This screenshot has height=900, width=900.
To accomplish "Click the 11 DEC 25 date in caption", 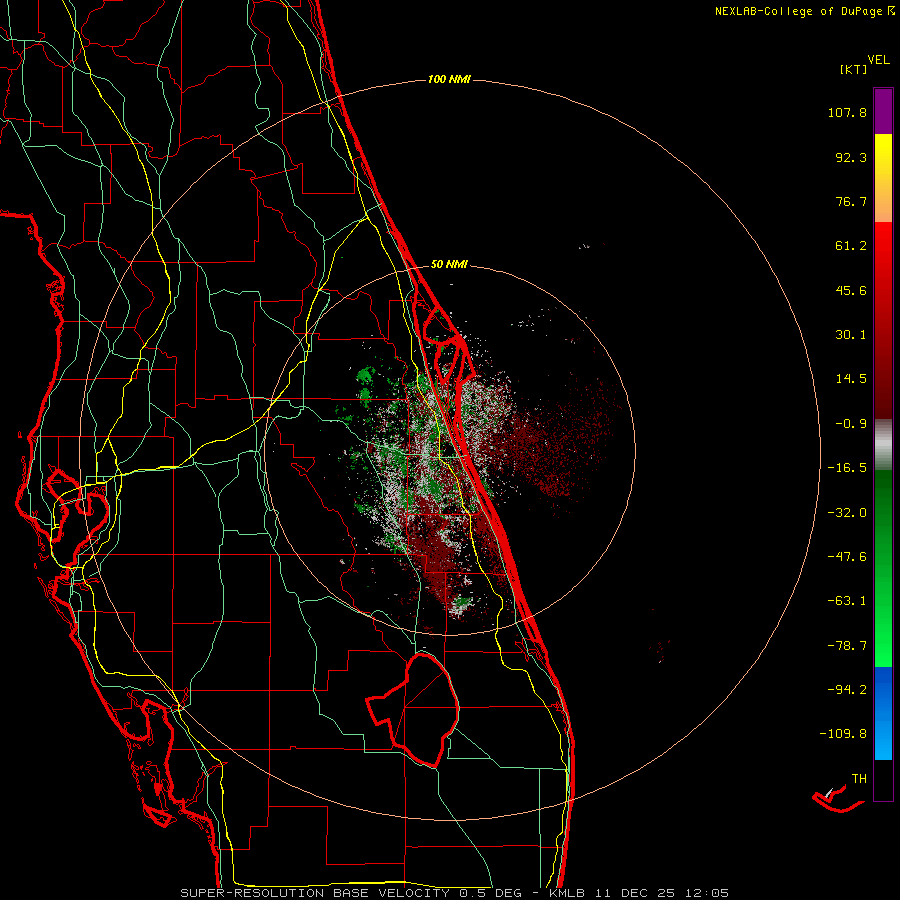I will pos(635,893).
